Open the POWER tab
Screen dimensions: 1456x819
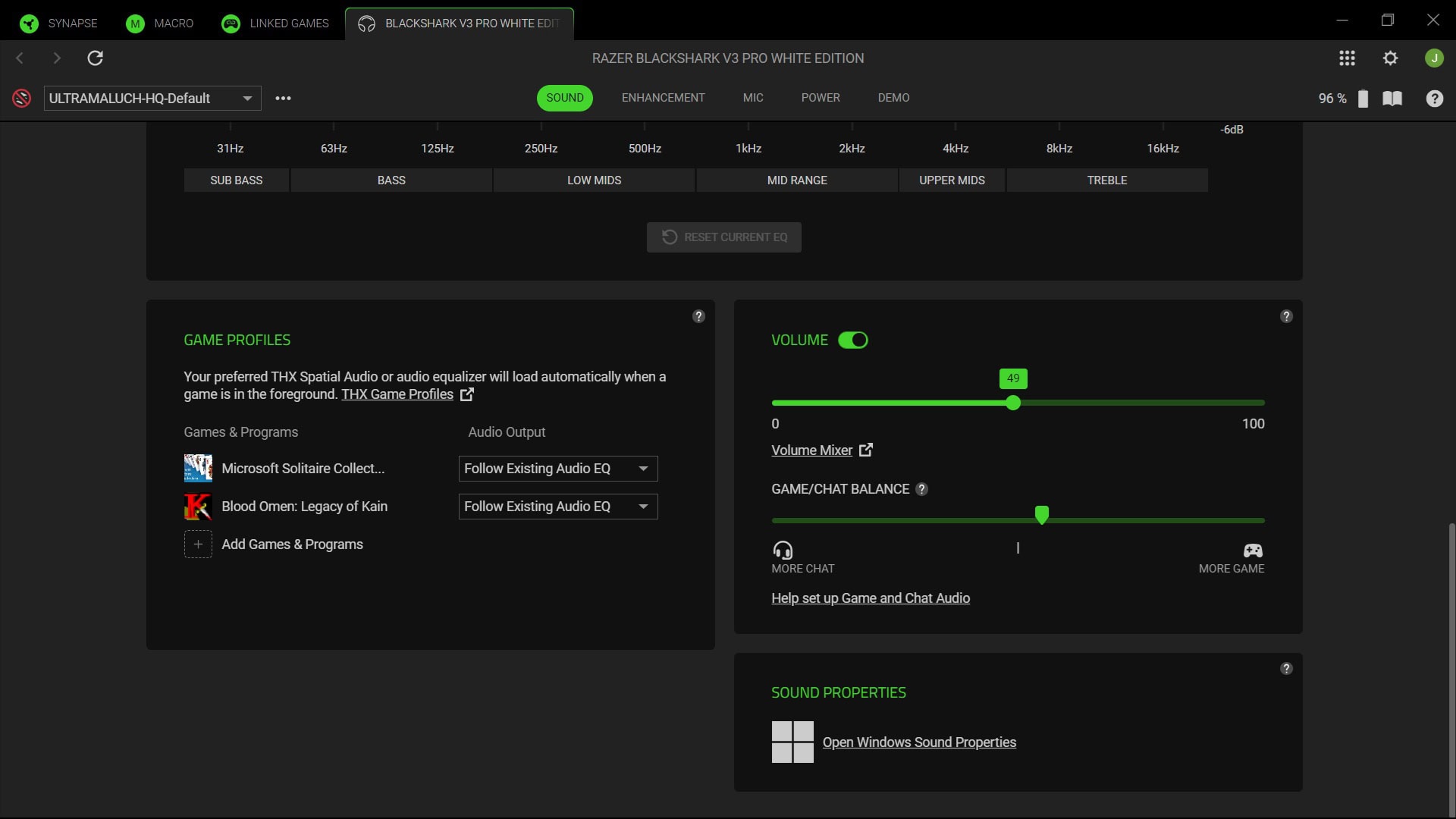[821, 98]
